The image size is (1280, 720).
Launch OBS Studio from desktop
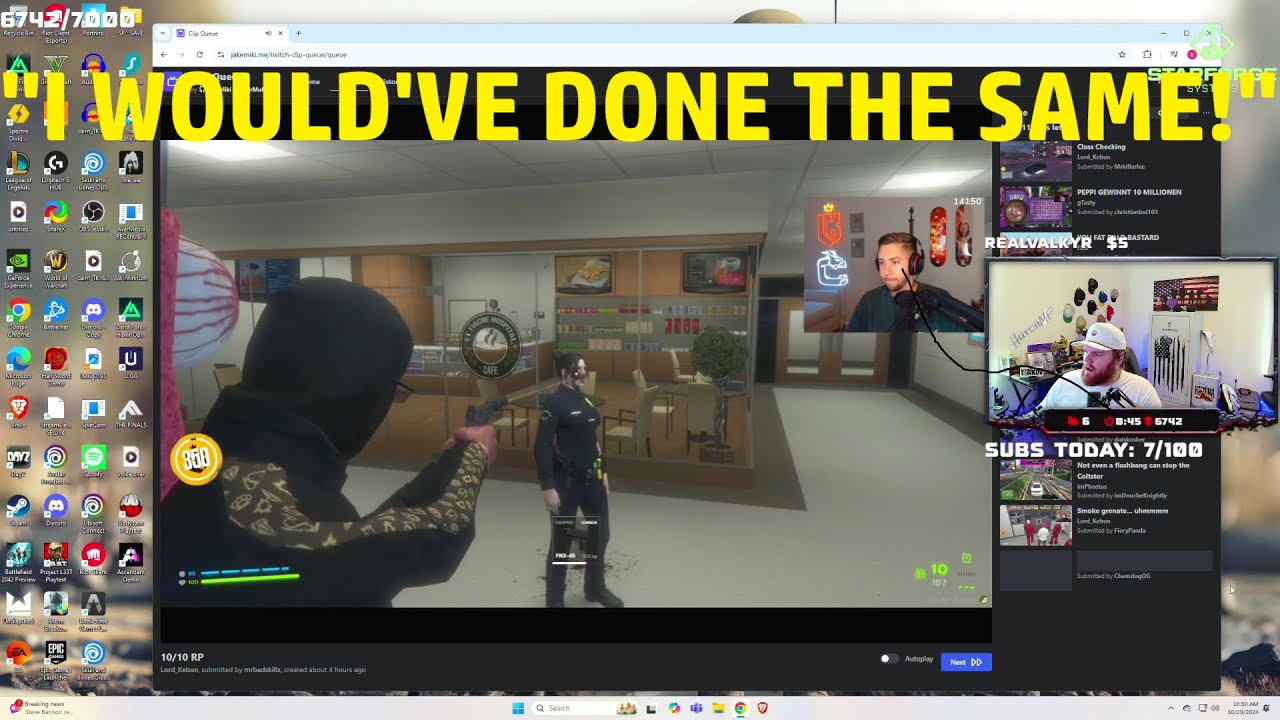pyautogui.click(x=93, y=217)
